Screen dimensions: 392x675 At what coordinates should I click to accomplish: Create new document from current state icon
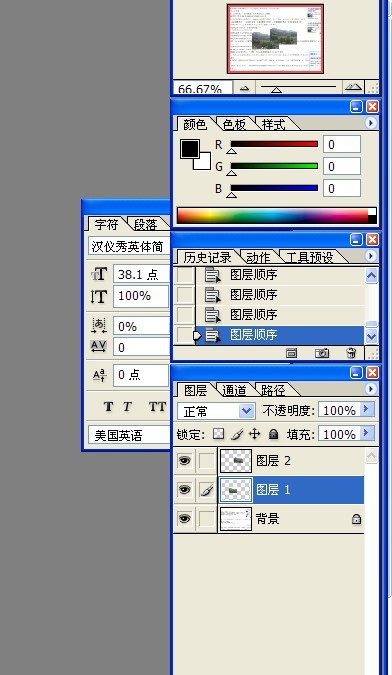click(291, 353)
